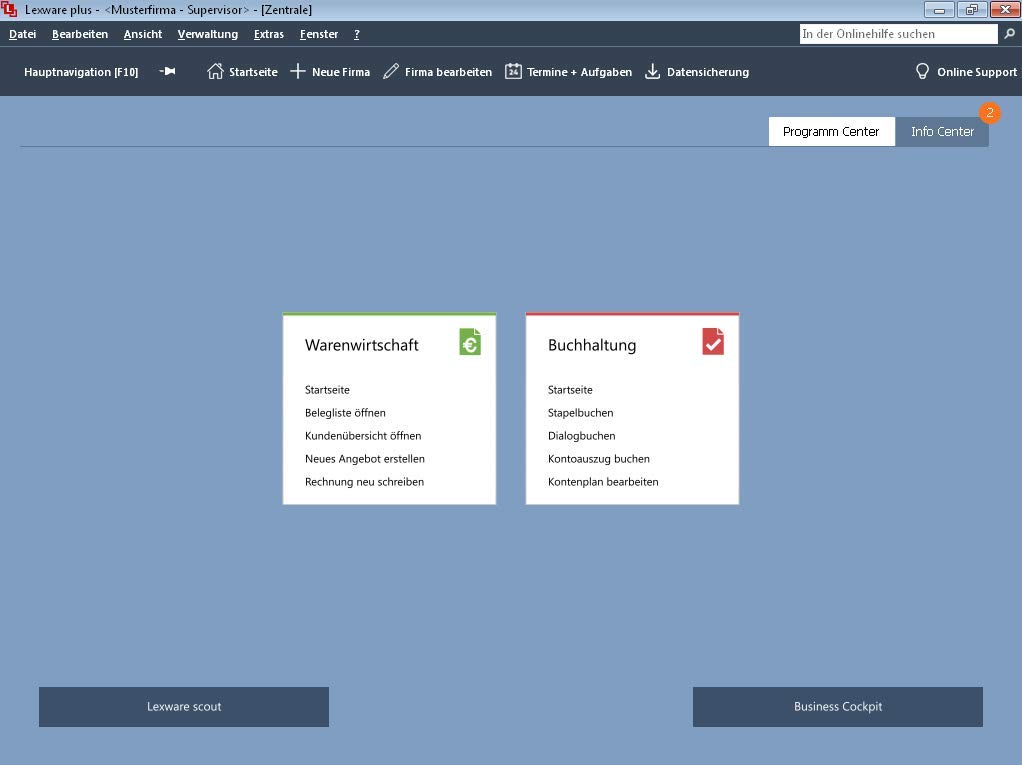Click the search magnifier icon beside online help
1022x765 pixels.
pyautogui.click(x=1010, y=34)
